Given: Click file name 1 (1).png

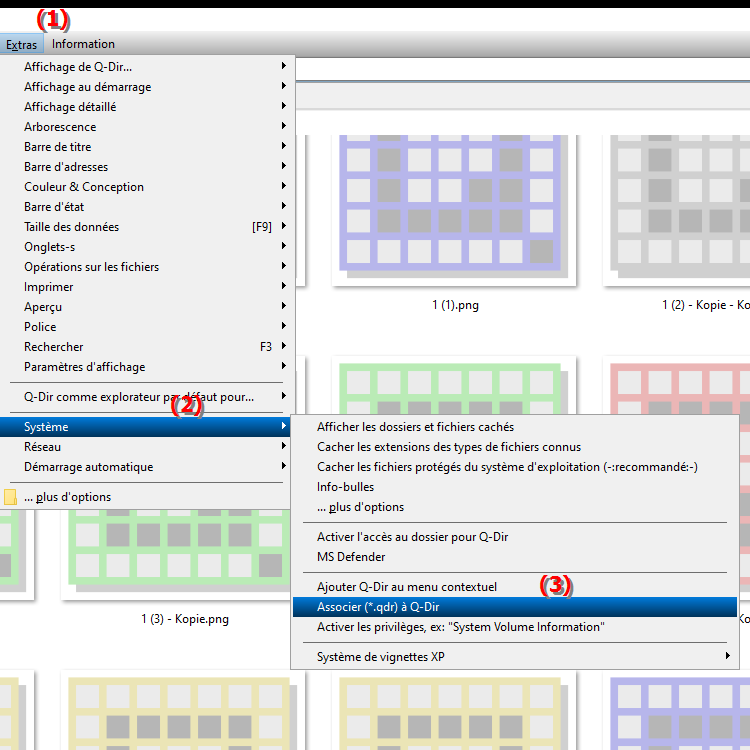Looking at the screenshot, I should (455, 305).
